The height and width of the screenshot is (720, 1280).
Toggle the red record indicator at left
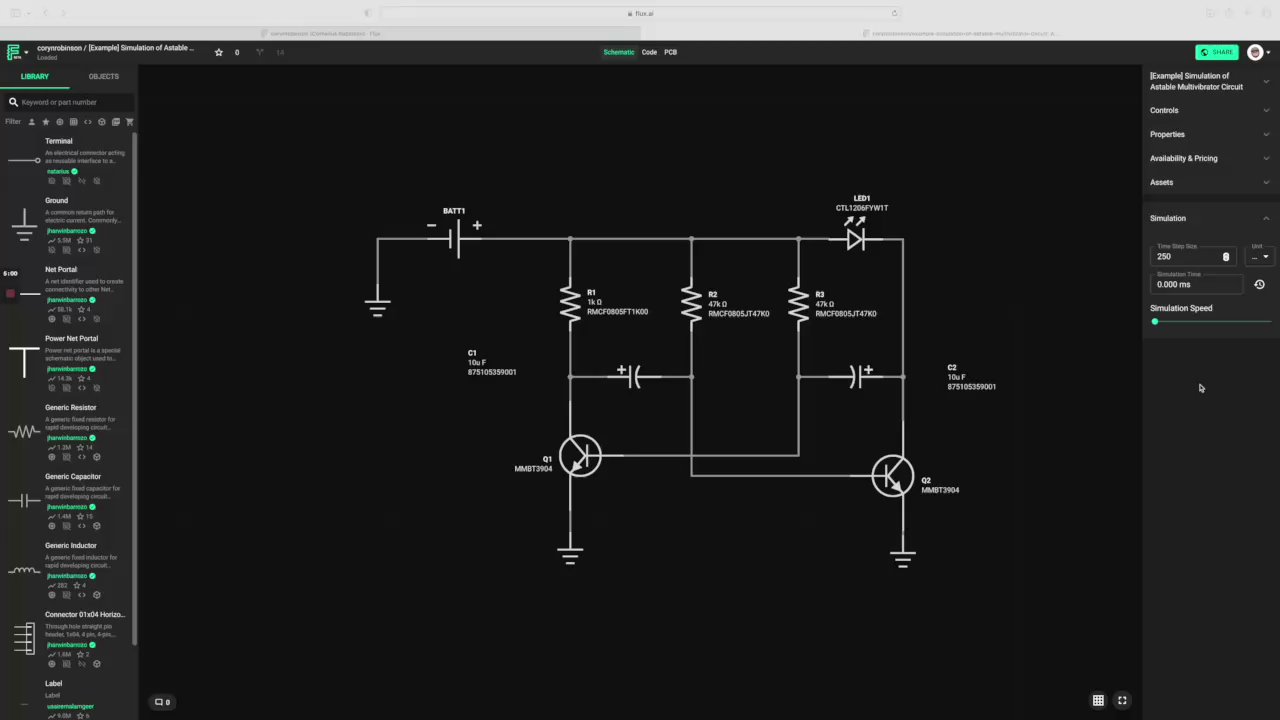pyautogui.click(x=11, y=293)
